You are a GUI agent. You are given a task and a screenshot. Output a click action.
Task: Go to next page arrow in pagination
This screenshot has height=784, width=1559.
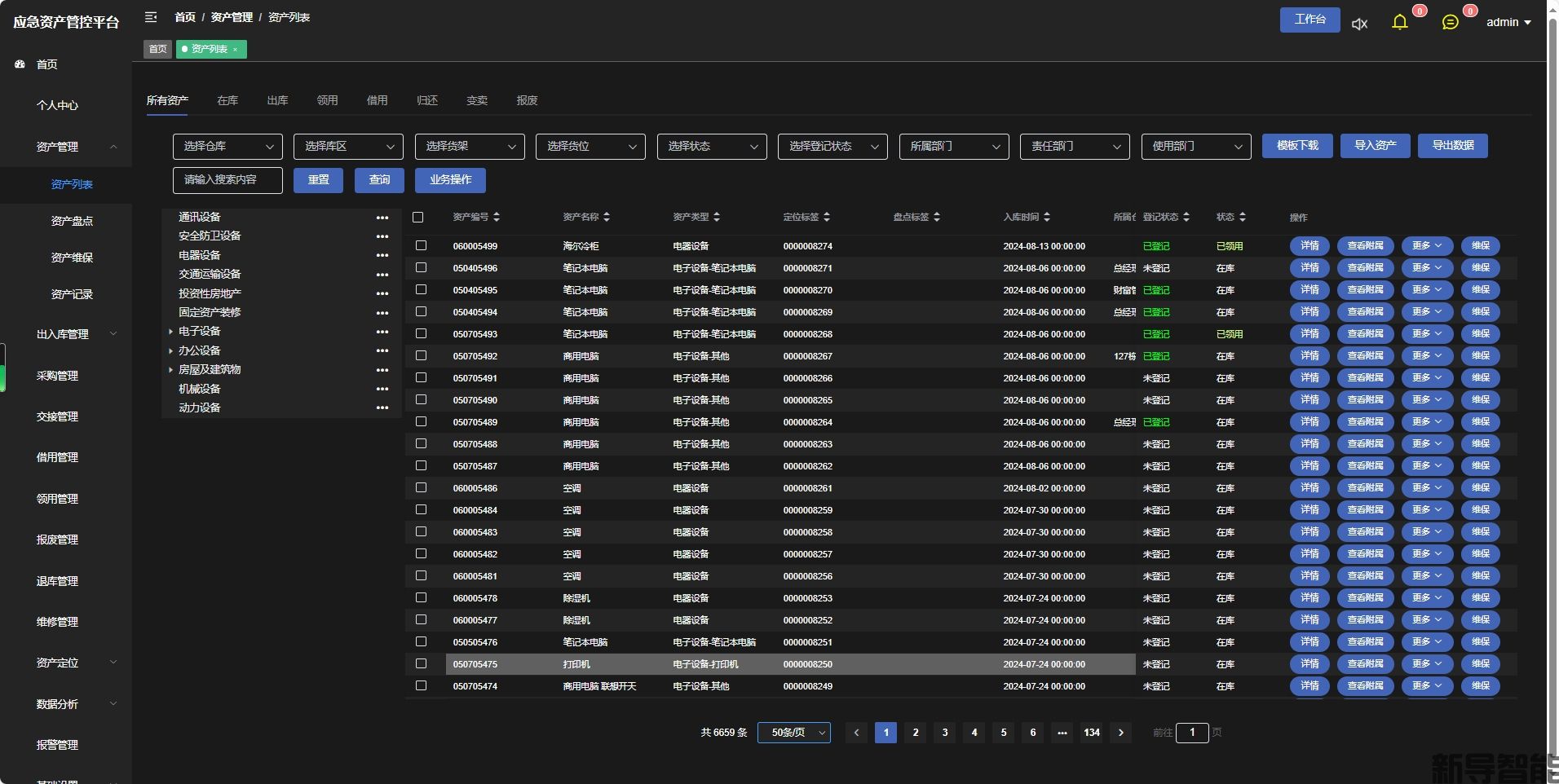1121,733
